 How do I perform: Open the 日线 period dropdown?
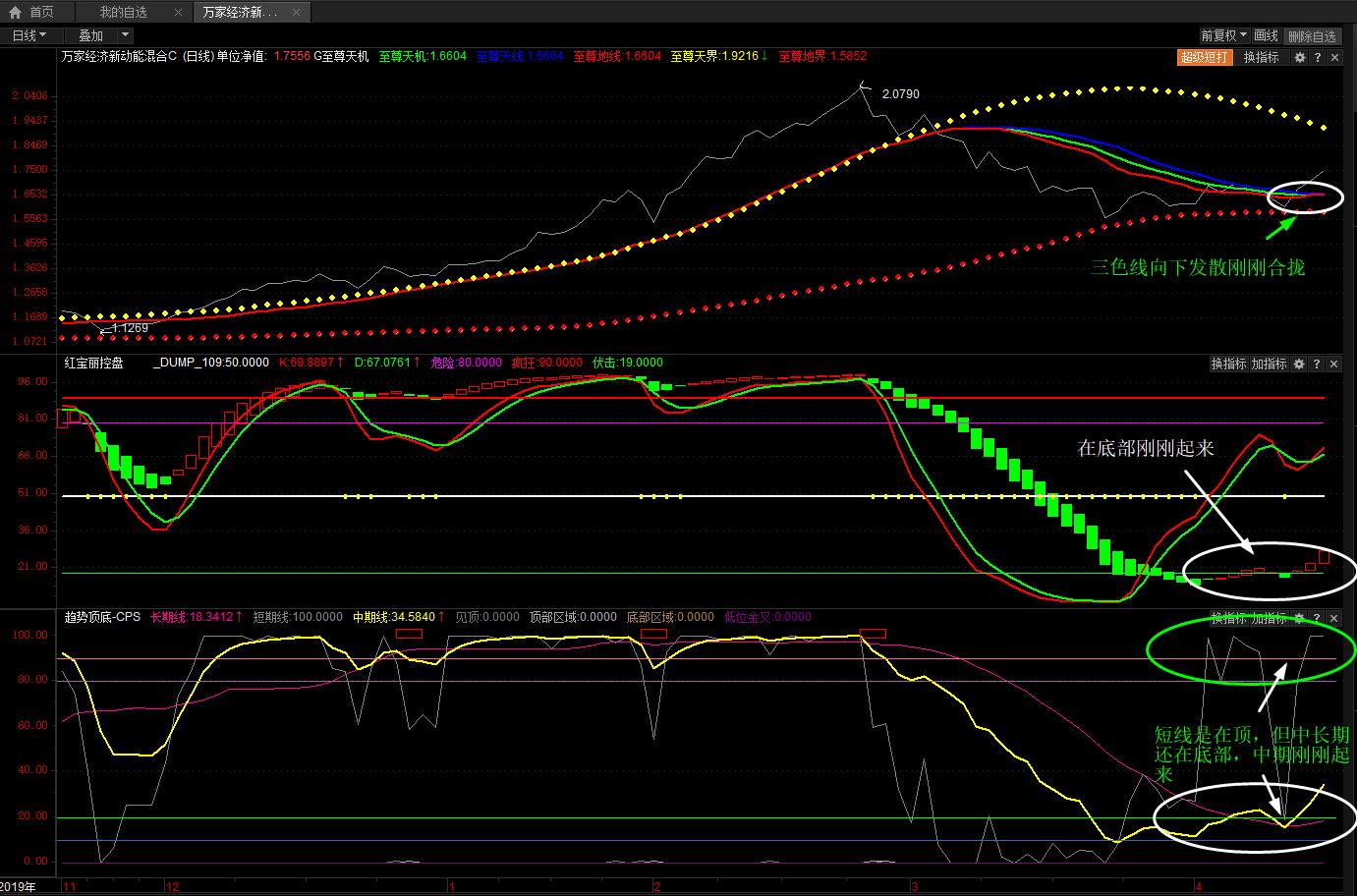point(29,35)
